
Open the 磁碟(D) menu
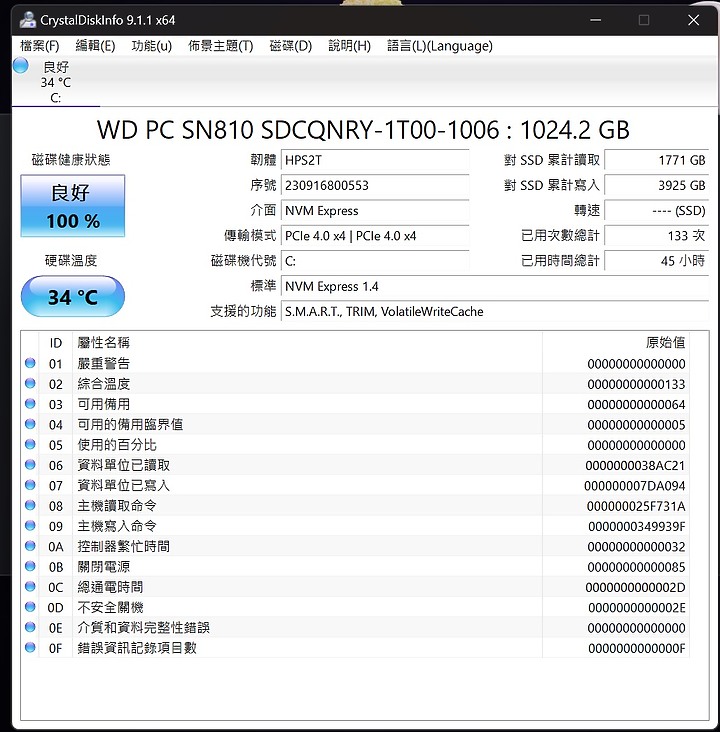[290, 46]
